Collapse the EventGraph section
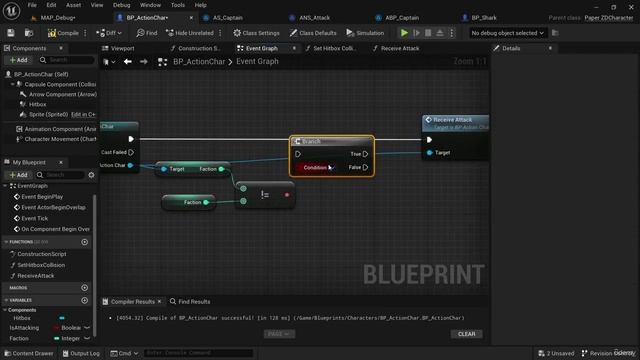Screen dimensions: 640x360 point(6,186)
